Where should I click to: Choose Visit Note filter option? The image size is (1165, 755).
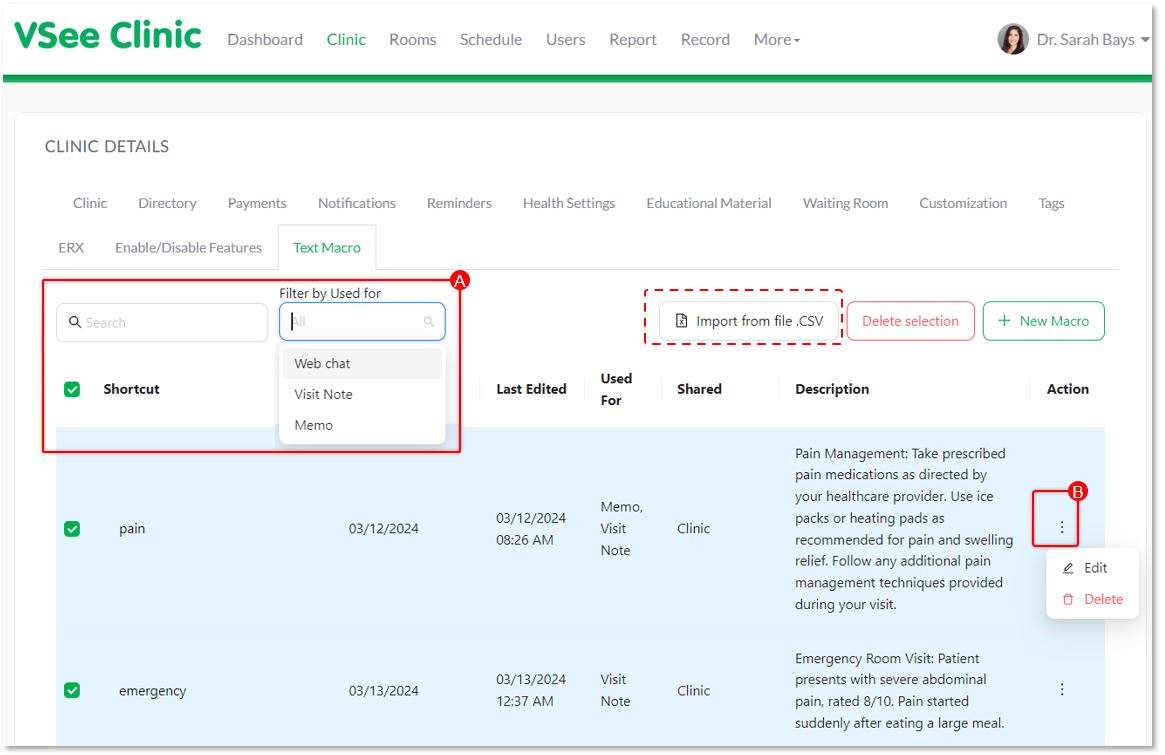tap(362, 395)
